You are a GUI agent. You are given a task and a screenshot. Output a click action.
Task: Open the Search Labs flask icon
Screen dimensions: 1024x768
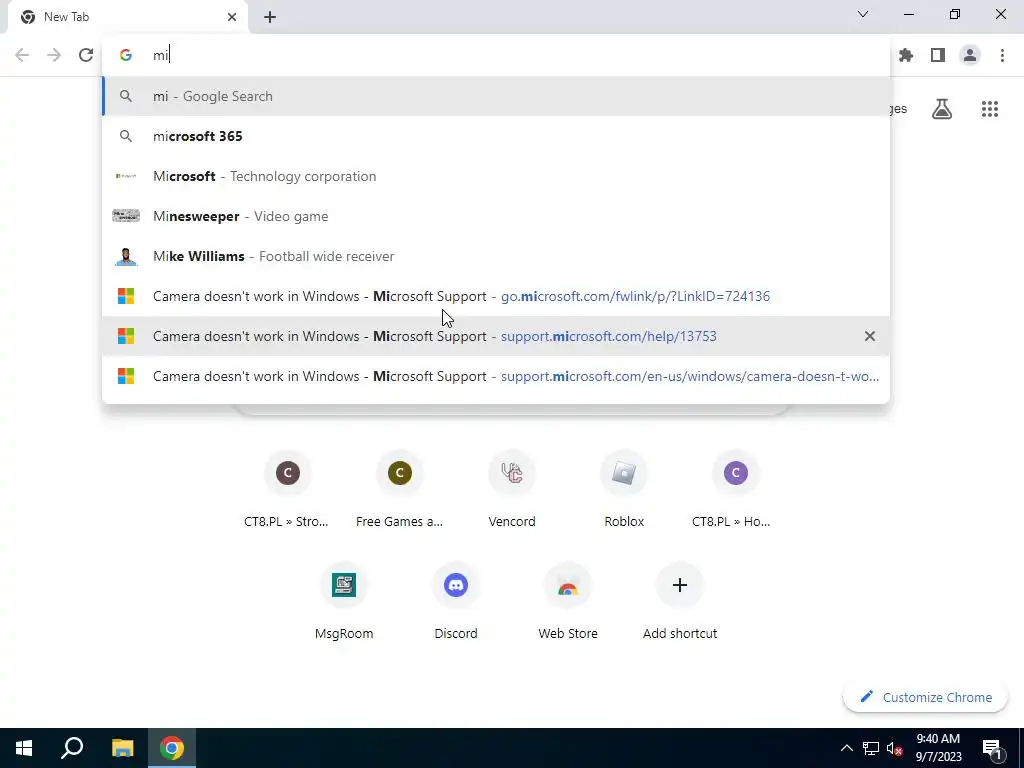(942, 109)
